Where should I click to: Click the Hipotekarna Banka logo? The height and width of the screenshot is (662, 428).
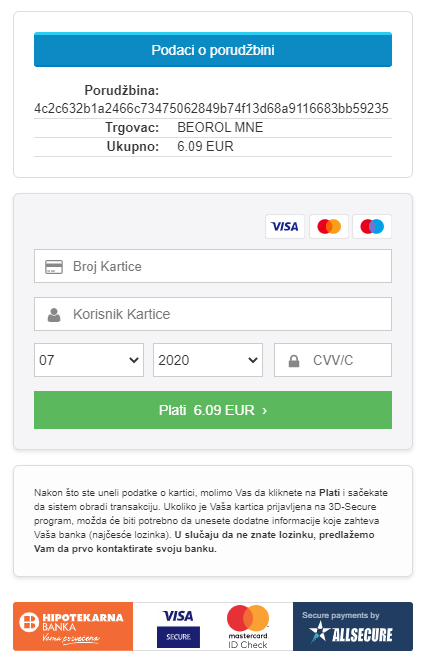pyautogui.click(x=73, y=627)
